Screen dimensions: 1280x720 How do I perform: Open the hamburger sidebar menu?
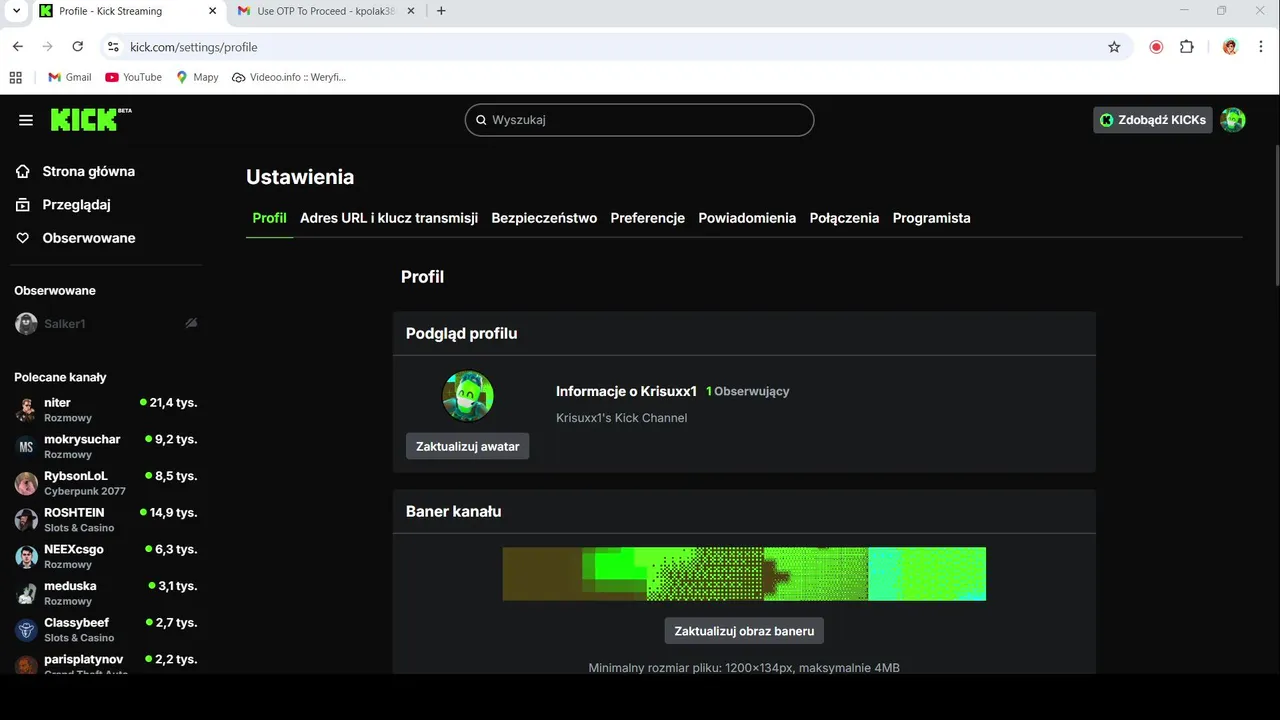[x=26, y=120]
